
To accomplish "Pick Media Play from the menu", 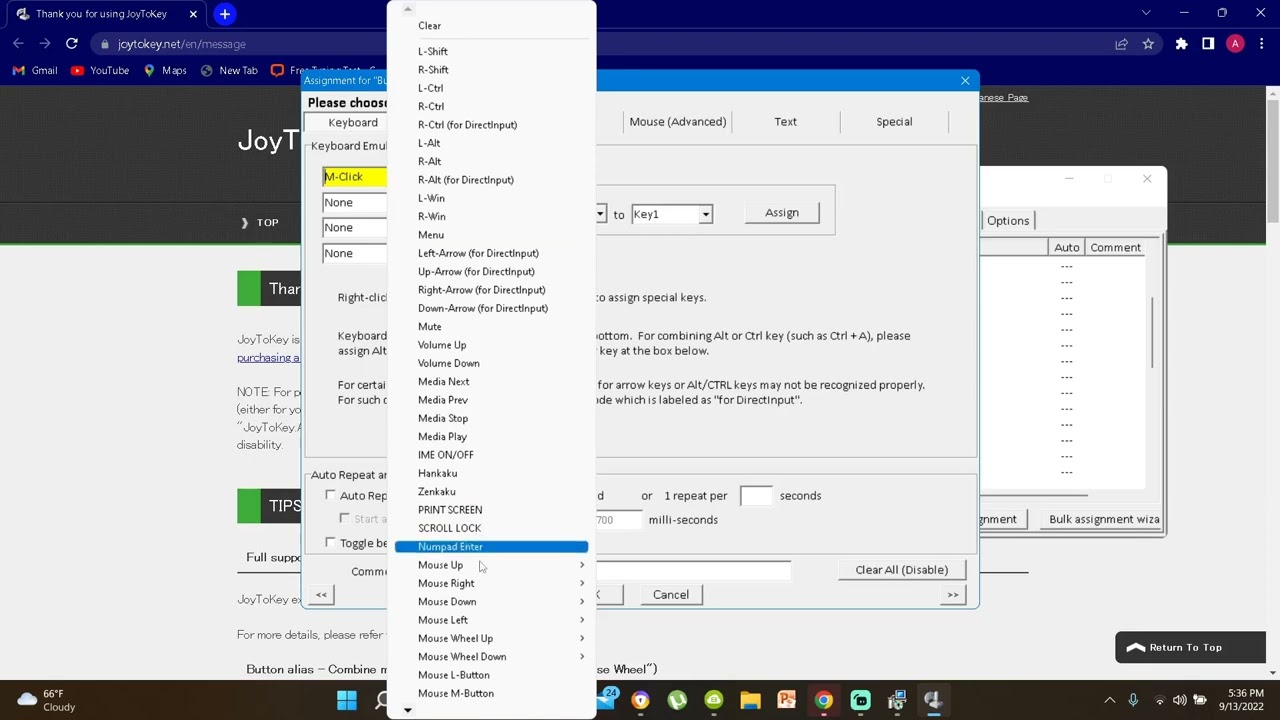I will (491, 437).
